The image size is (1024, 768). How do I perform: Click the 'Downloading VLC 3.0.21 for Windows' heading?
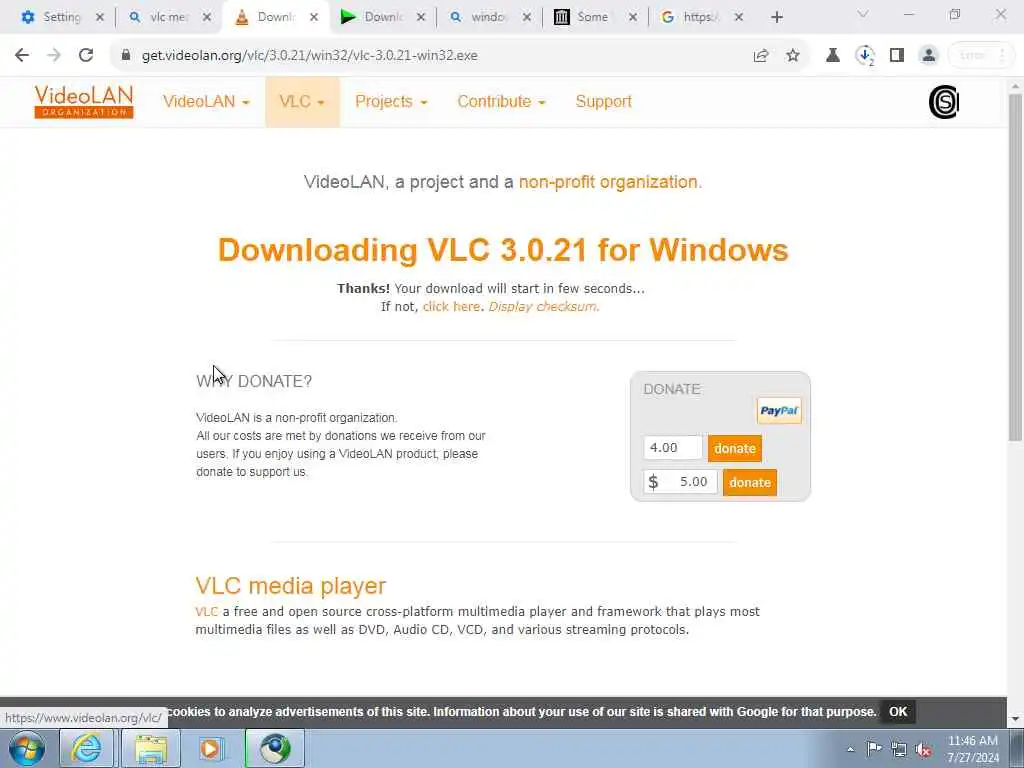coord(503,250)
